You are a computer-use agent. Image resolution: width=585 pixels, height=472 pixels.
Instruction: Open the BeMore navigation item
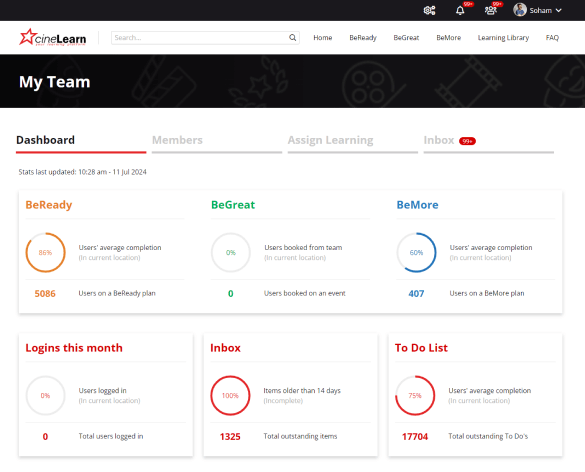(x=448, y=38)
